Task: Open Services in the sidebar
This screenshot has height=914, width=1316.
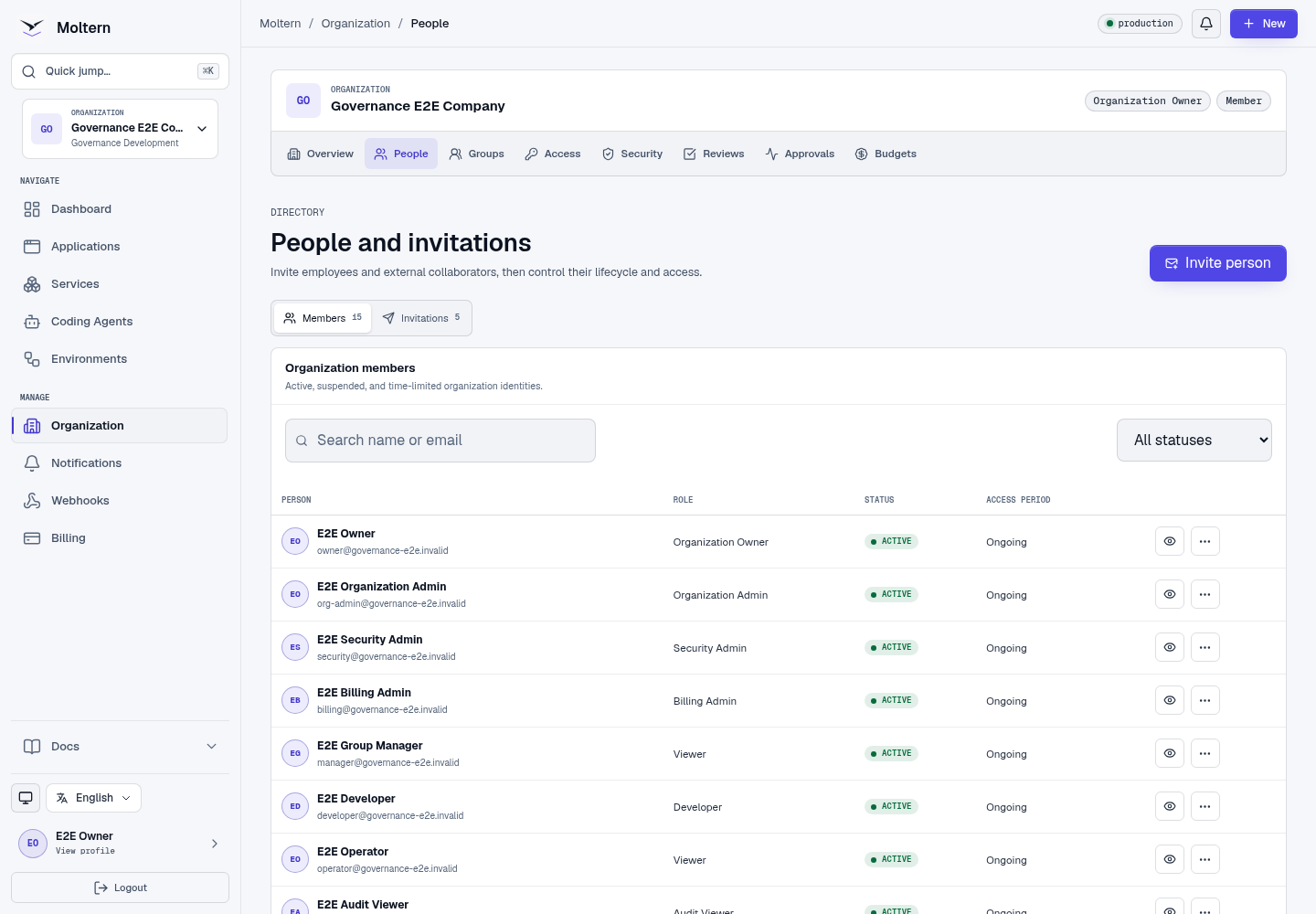Action: [120, 284]
